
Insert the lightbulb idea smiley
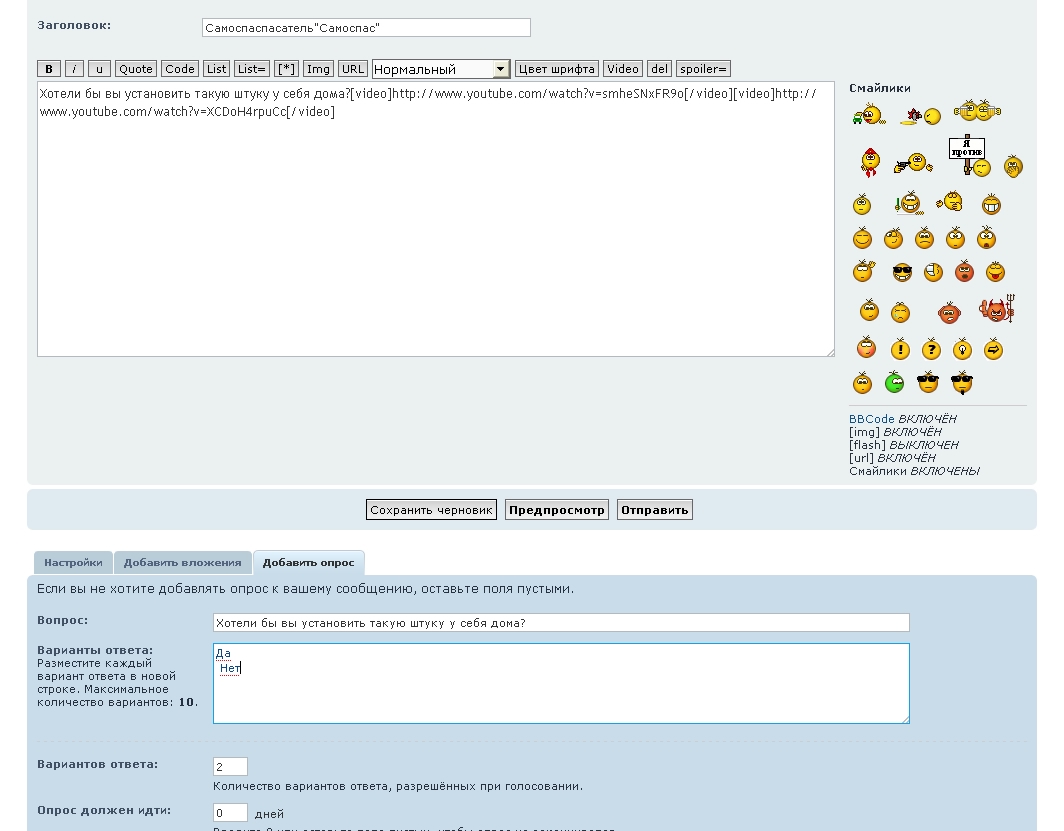pos(962,349)
